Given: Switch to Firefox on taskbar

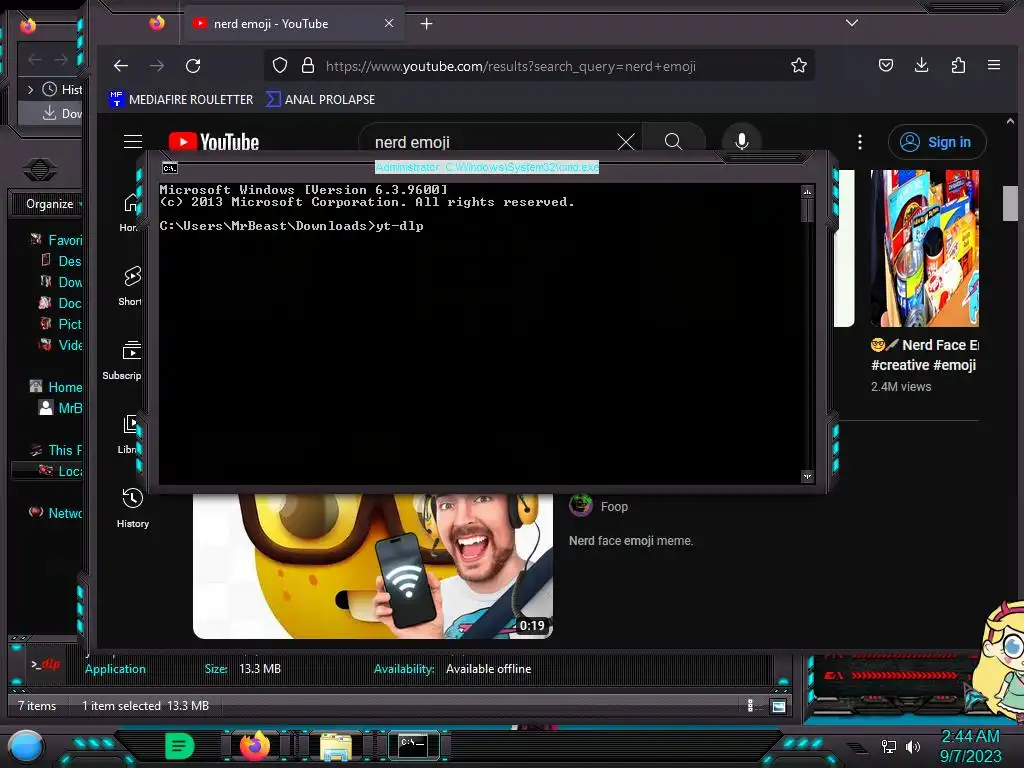Looking at the screenshot, I should tap(255, 745).
